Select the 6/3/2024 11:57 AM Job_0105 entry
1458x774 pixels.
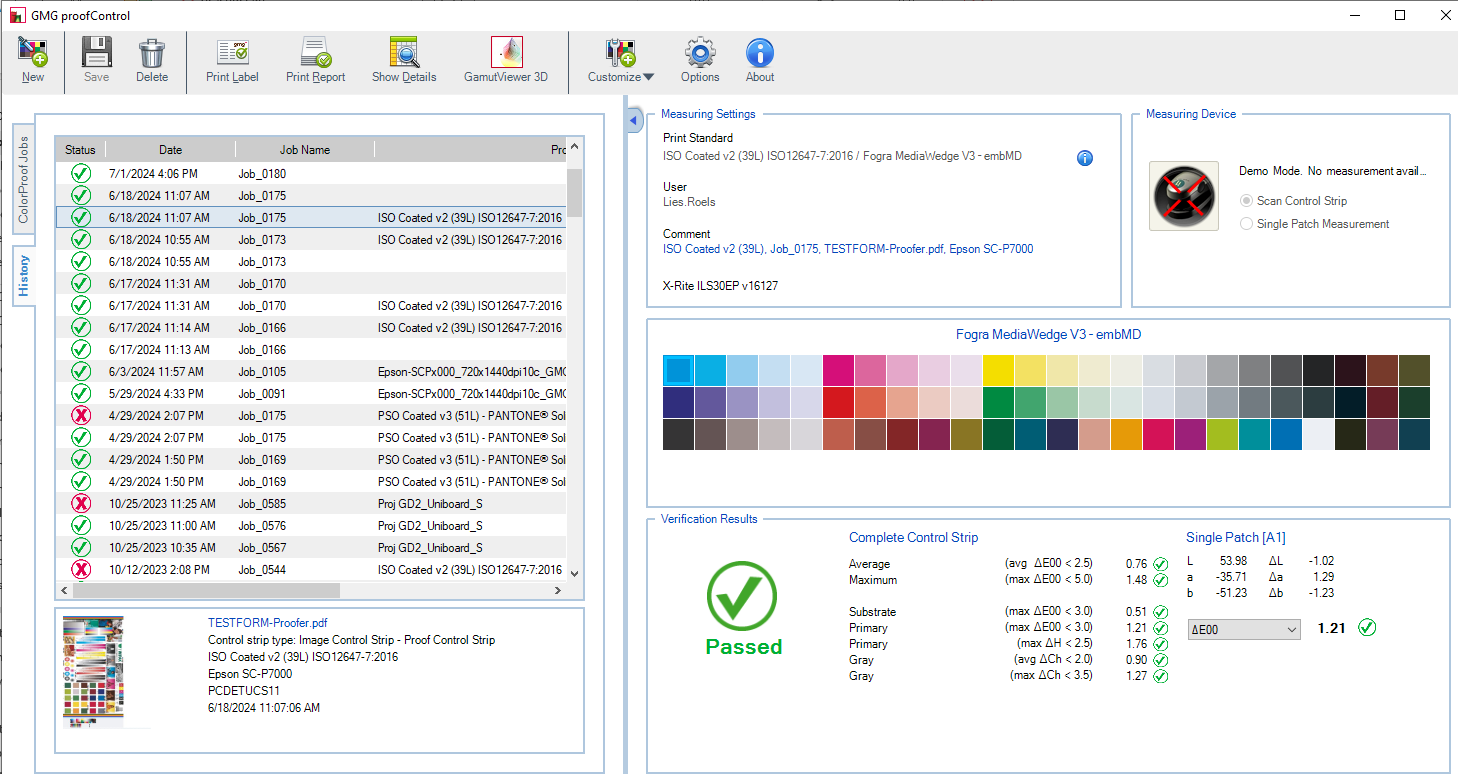[311, 372]
